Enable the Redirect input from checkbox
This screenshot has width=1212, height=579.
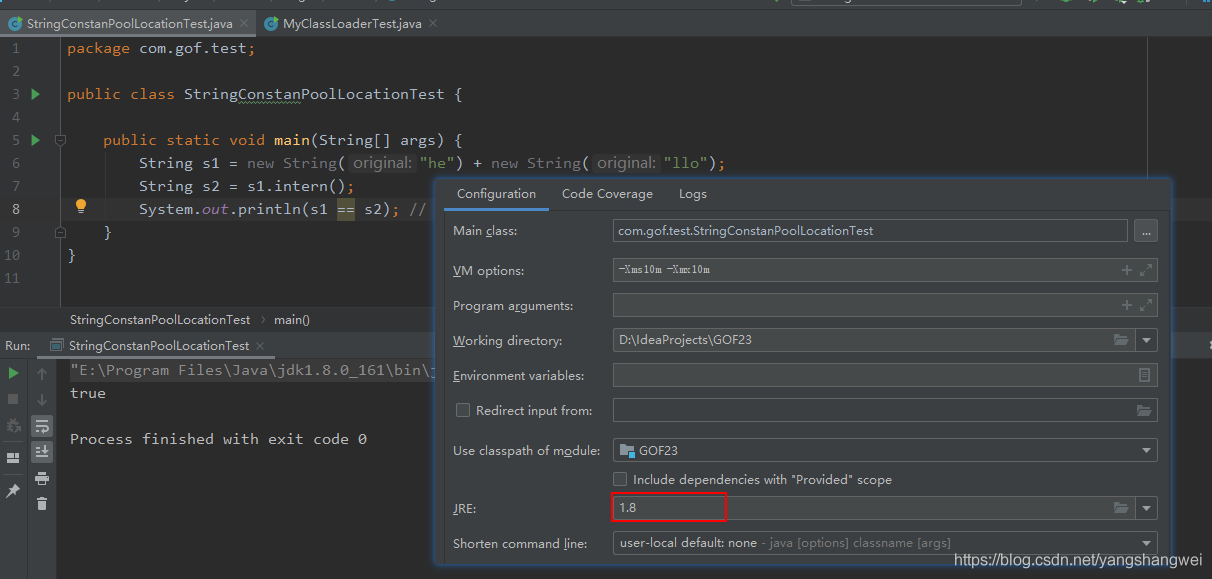point(463,411)
